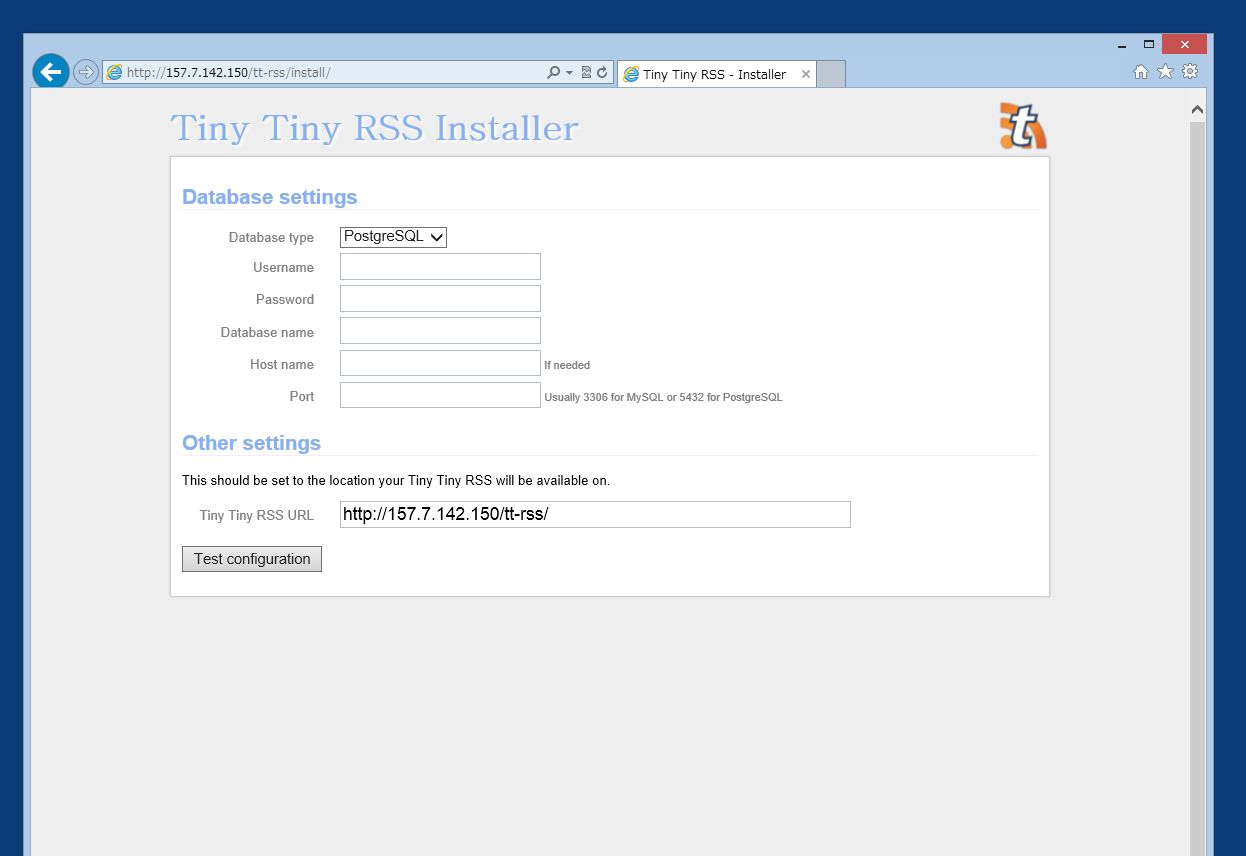This screenshot has height=856, width=1246.
Task: Click the scrollbar up arrow
Action: pos(1197,110)
